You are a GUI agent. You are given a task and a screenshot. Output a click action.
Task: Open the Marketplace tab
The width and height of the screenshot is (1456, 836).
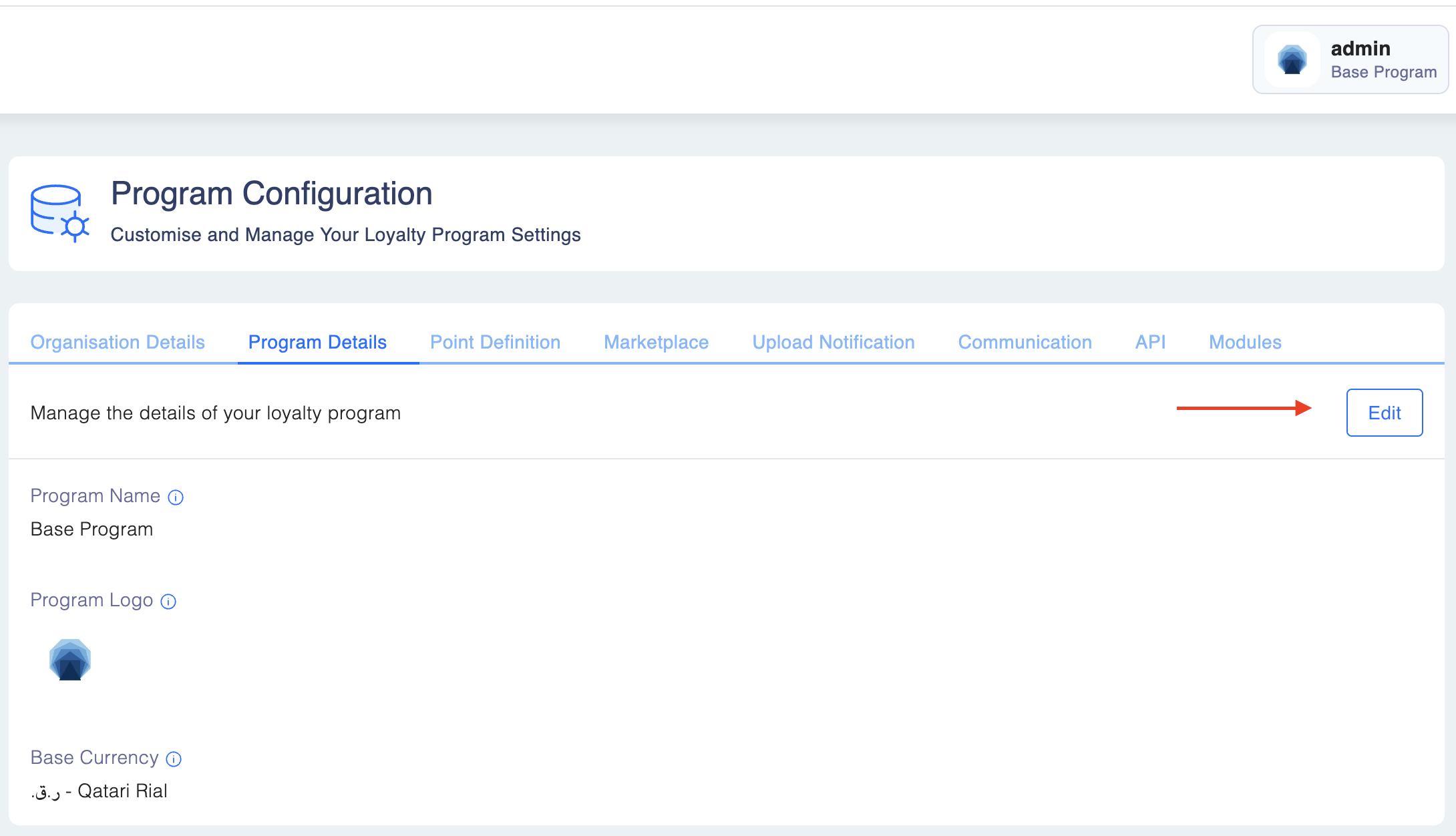[x=656, y=342]
